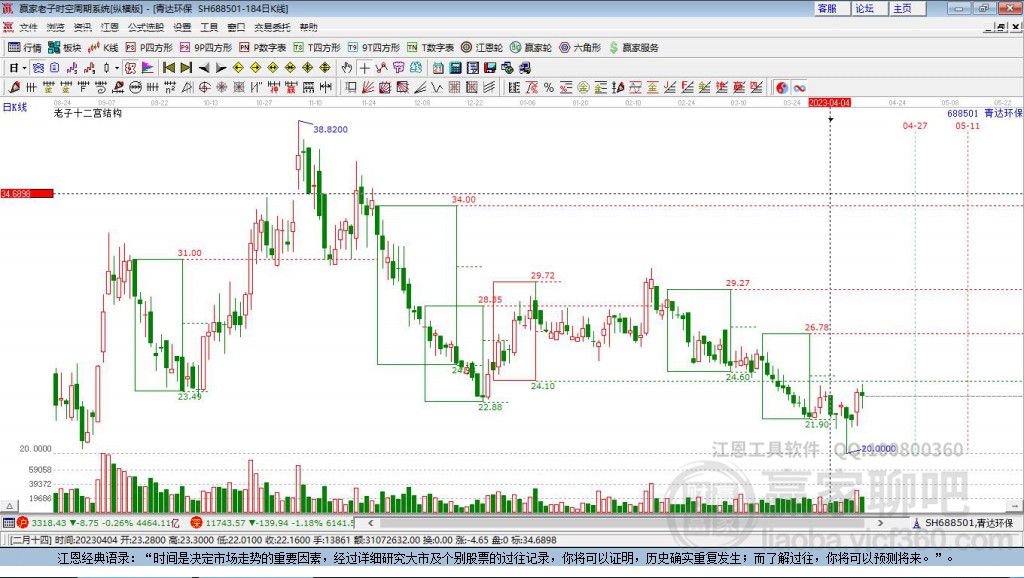
Task: Select the red pencil drawing tool
Action: click(x=14, y=87)
